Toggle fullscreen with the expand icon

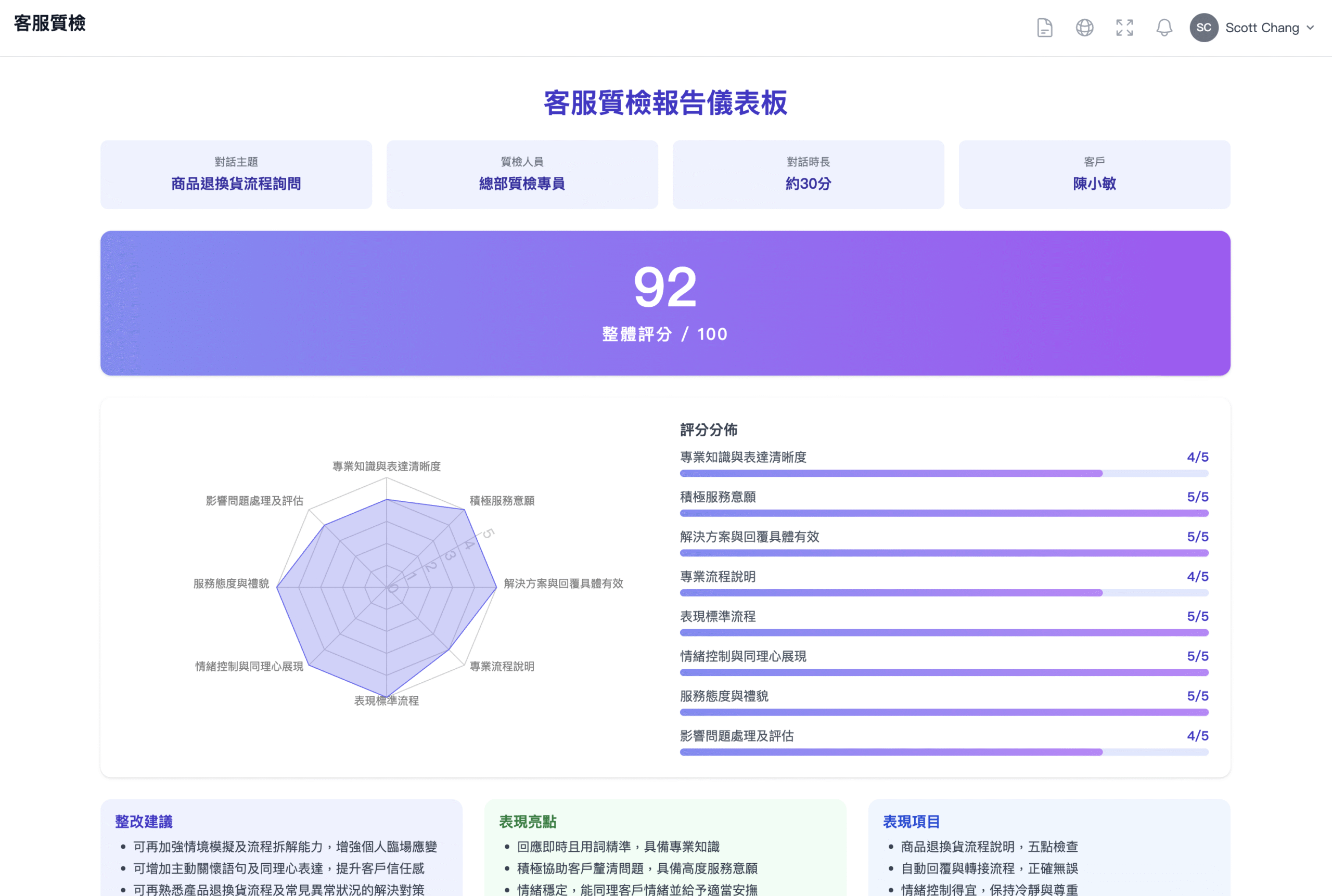[1124, 28]
